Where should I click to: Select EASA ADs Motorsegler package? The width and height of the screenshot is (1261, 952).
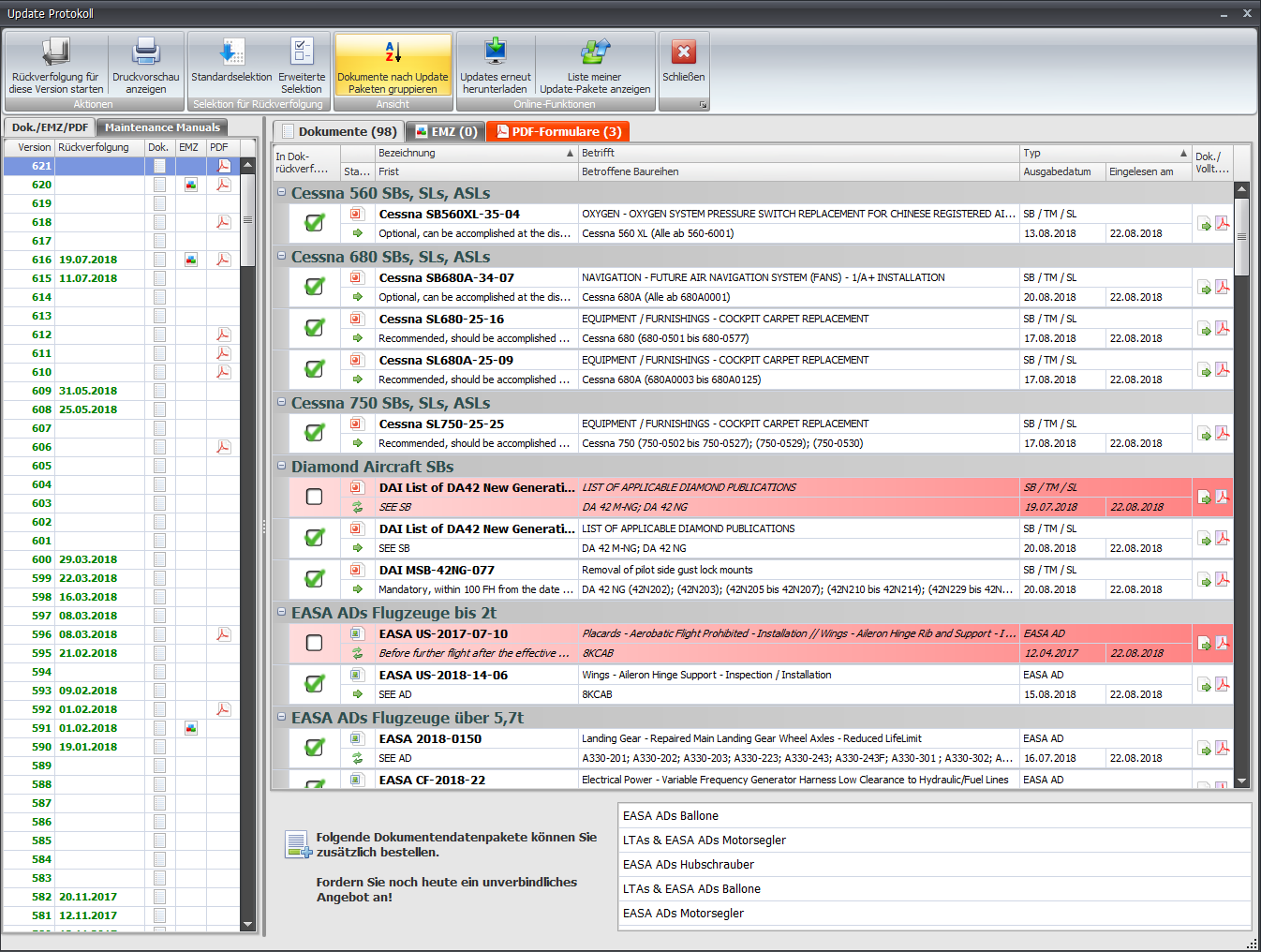coord(934,914)
